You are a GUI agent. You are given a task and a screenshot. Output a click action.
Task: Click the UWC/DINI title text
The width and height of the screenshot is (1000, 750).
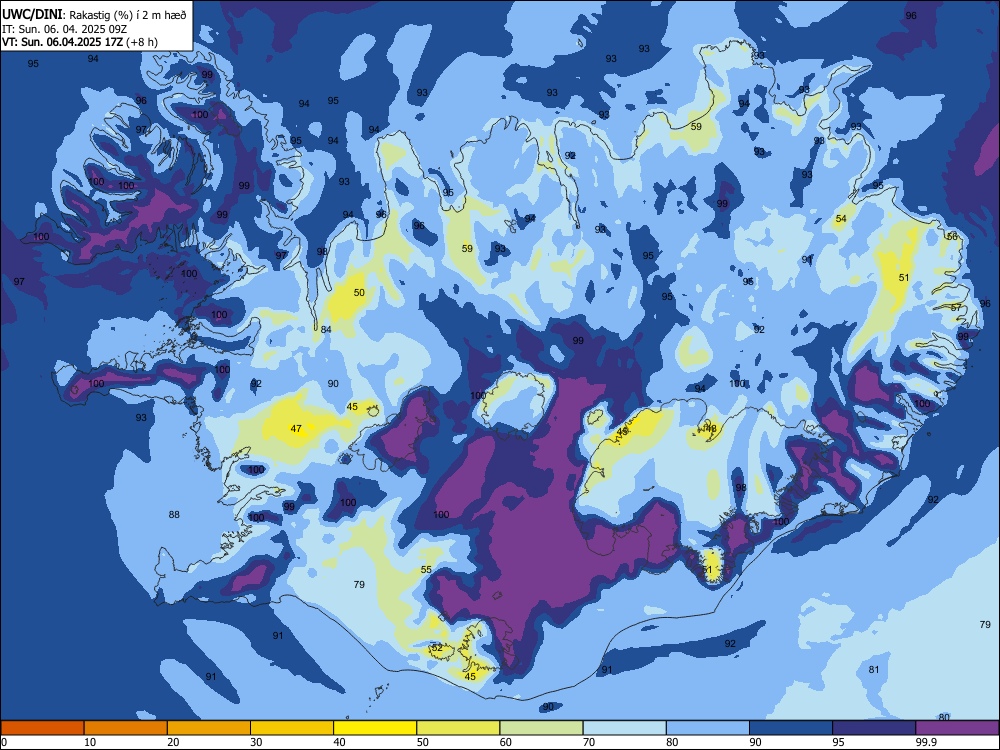point(33,15)
